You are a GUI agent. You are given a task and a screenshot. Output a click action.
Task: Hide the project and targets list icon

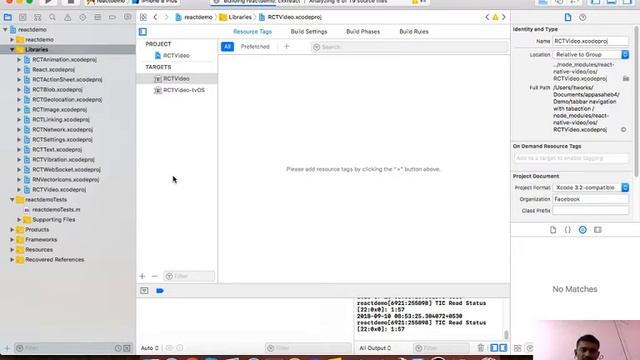[143, 32]
